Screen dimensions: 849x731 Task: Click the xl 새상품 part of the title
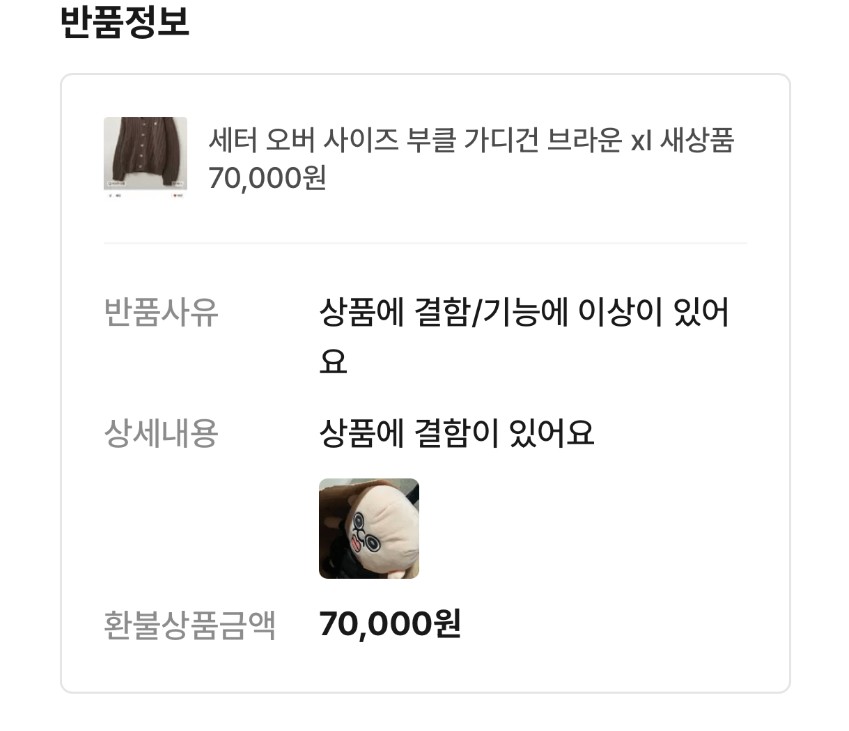click(x=683, y=140)
